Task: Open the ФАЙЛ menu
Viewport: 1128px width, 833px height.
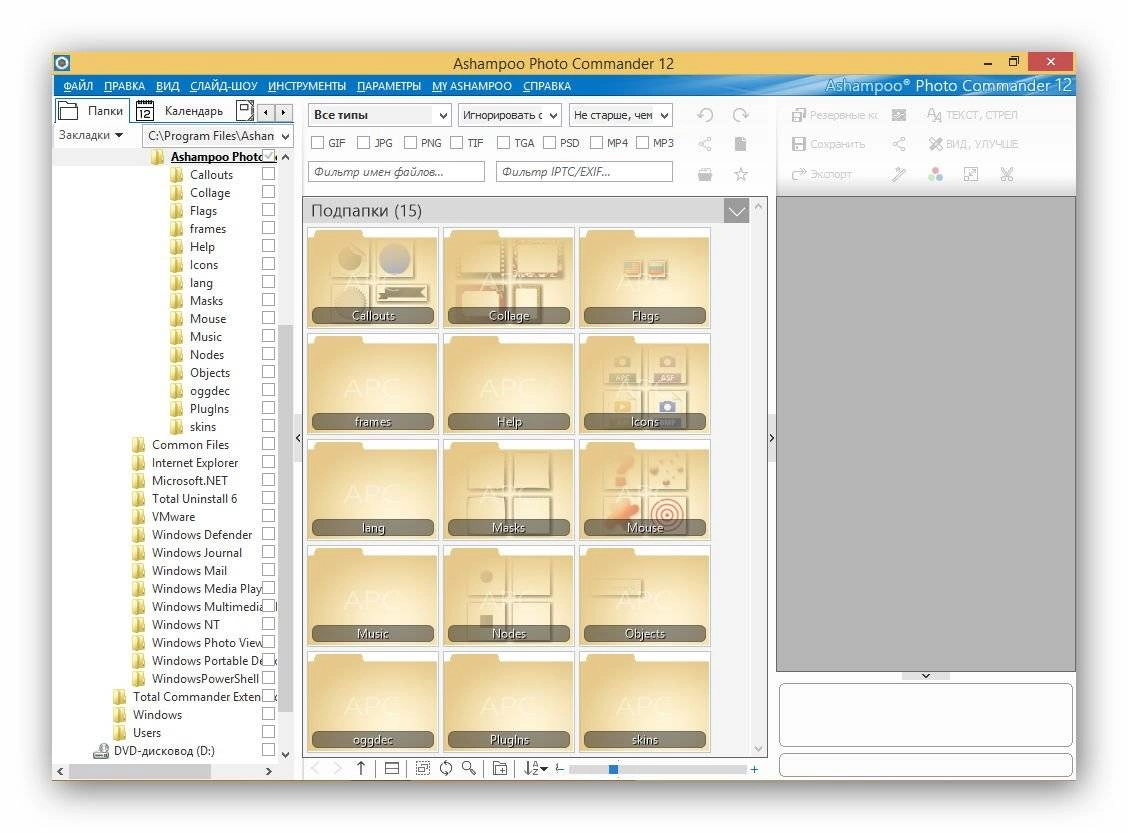Action: pyautogui.click(x=78, y=86)
